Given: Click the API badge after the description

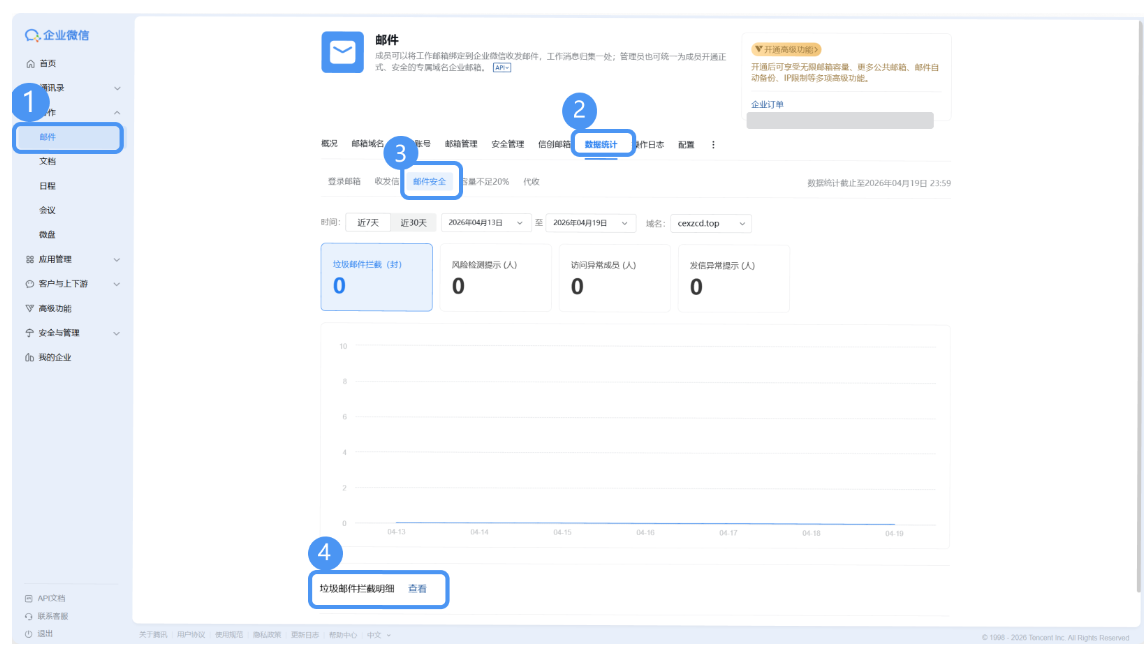Looking at the screenshot, I should pyautogui.click(x=502, y=67).
